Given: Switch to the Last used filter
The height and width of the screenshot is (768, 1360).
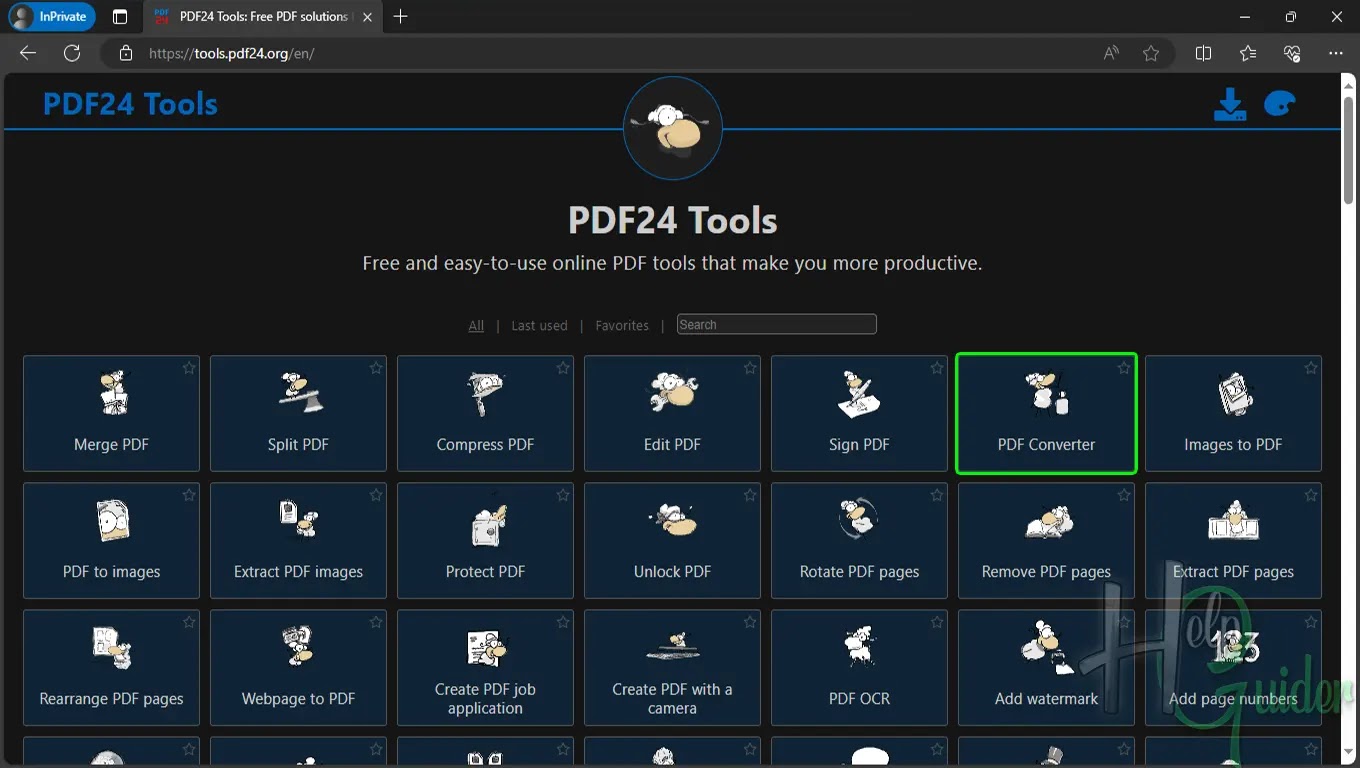Looking at the screenshot, I should click(x=539, y=325).
